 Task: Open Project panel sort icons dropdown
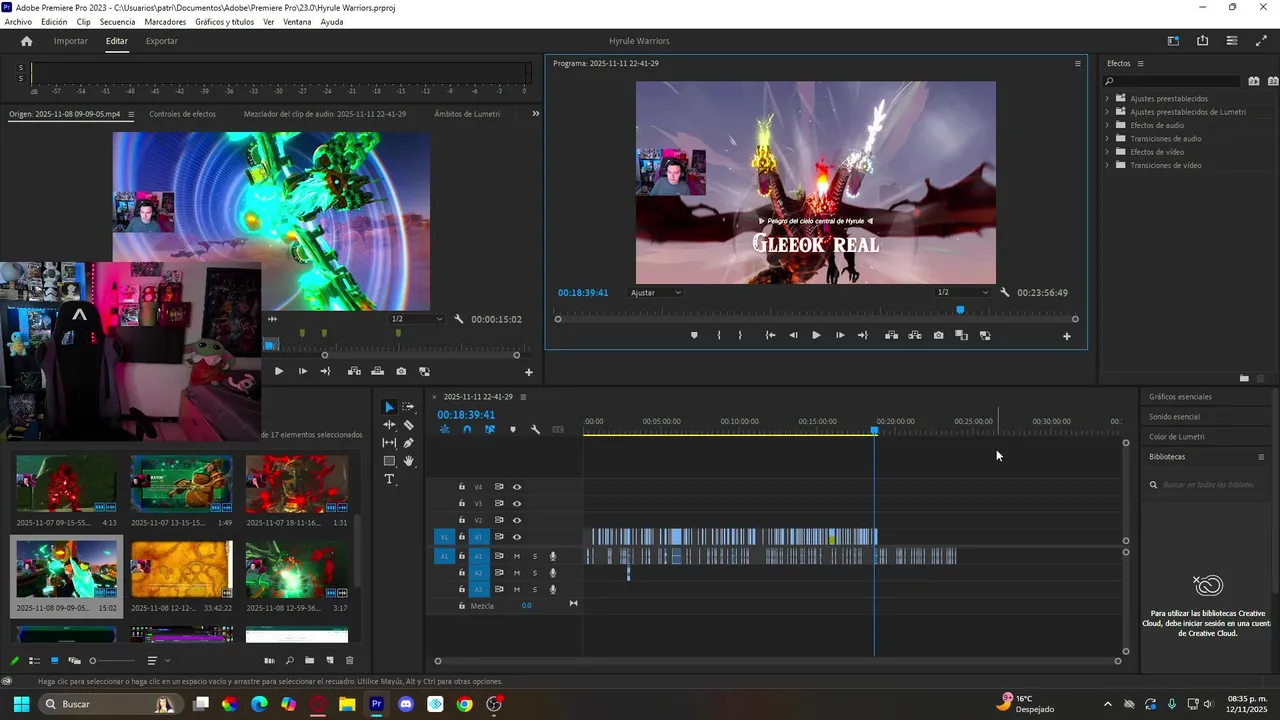coord(156,661)
